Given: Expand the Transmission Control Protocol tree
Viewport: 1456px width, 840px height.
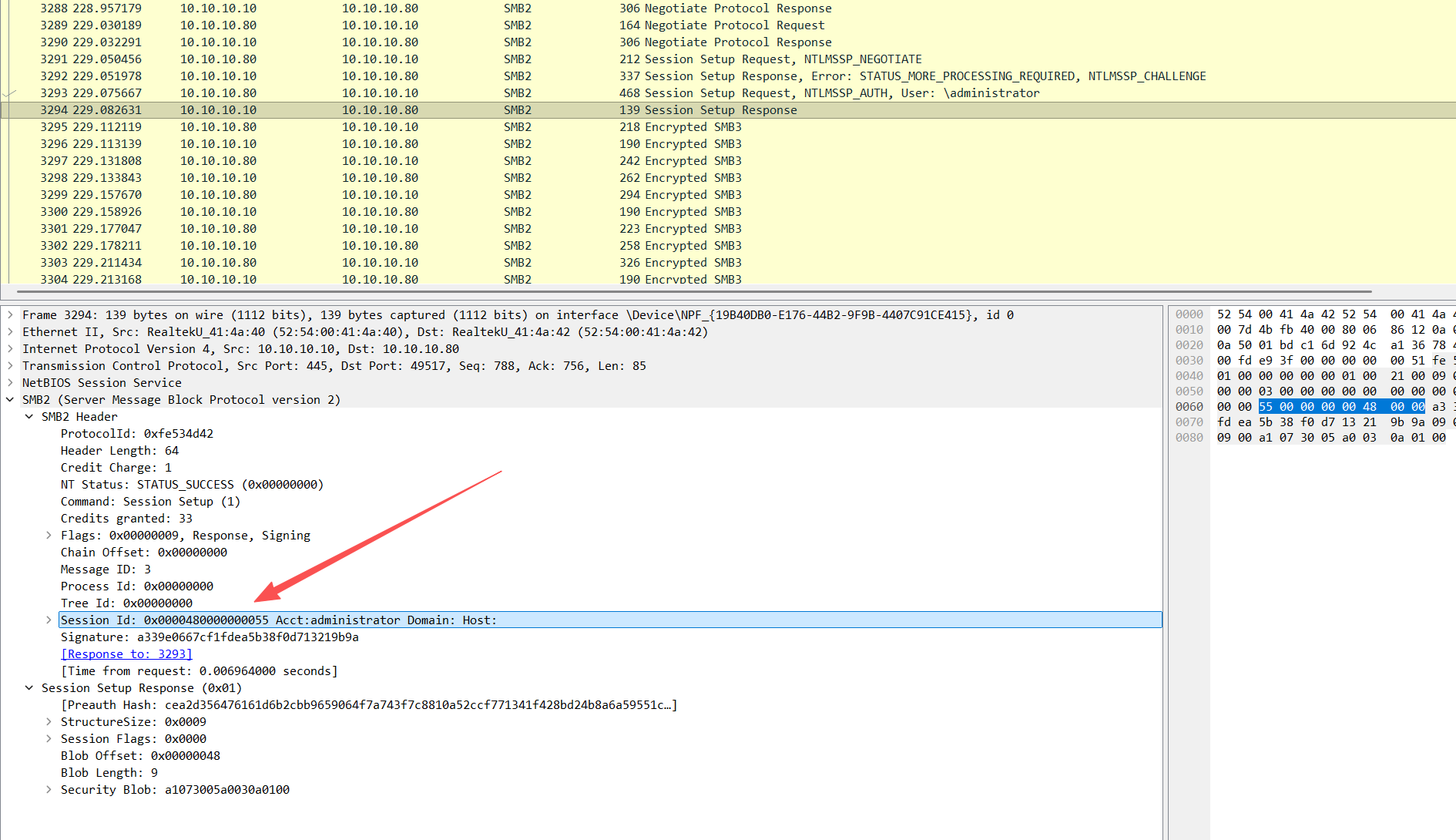Looking at the screenshot, I should click(x=10, y=366).
